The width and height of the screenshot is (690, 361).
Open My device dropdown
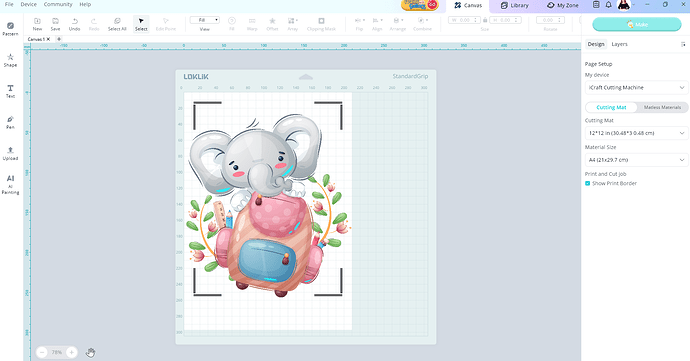click(636, 88)
